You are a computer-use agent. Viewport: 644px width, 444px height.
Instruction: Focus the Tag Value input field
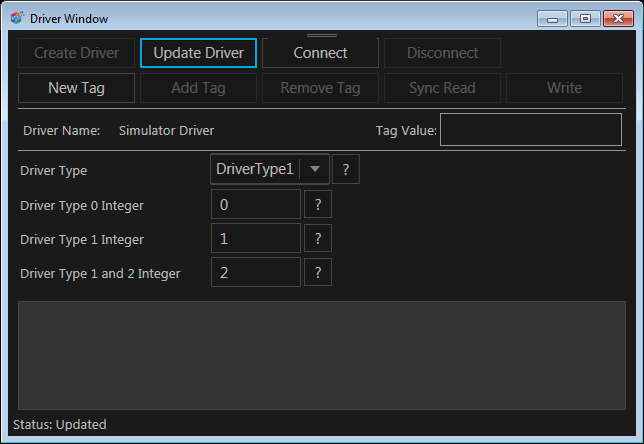click(x=531, y=130)
